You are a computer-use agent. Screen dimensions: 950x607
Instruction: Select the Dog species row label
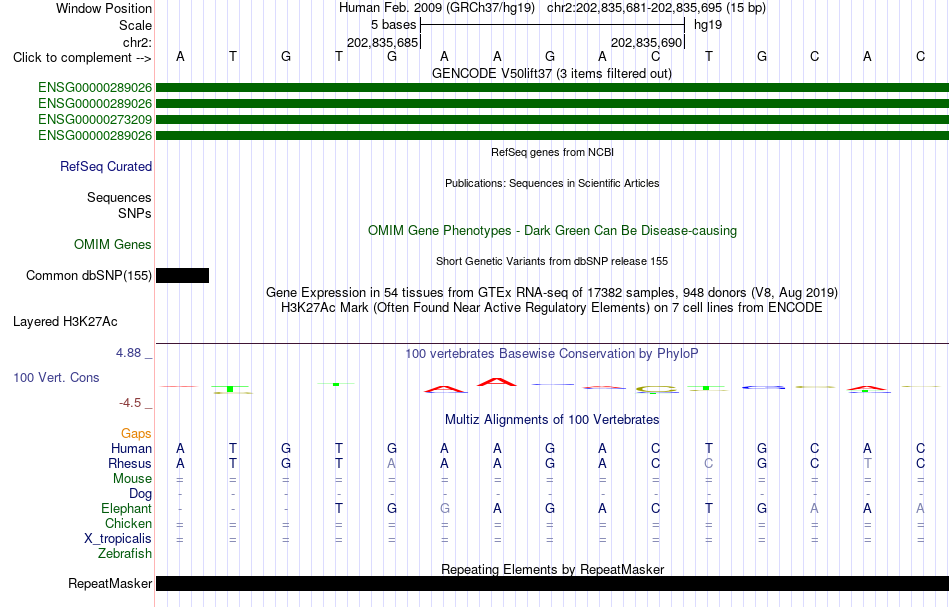tap(141, 494)
